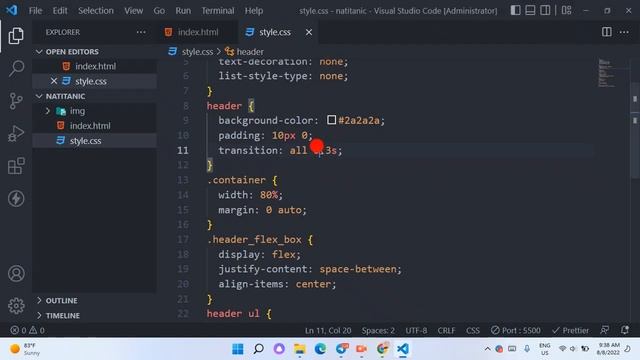The width and height of the screenshot is (640, 360).
Task: Change indentation via Spaces: 2
Action: pyautogui.click(x=378, y=330)
